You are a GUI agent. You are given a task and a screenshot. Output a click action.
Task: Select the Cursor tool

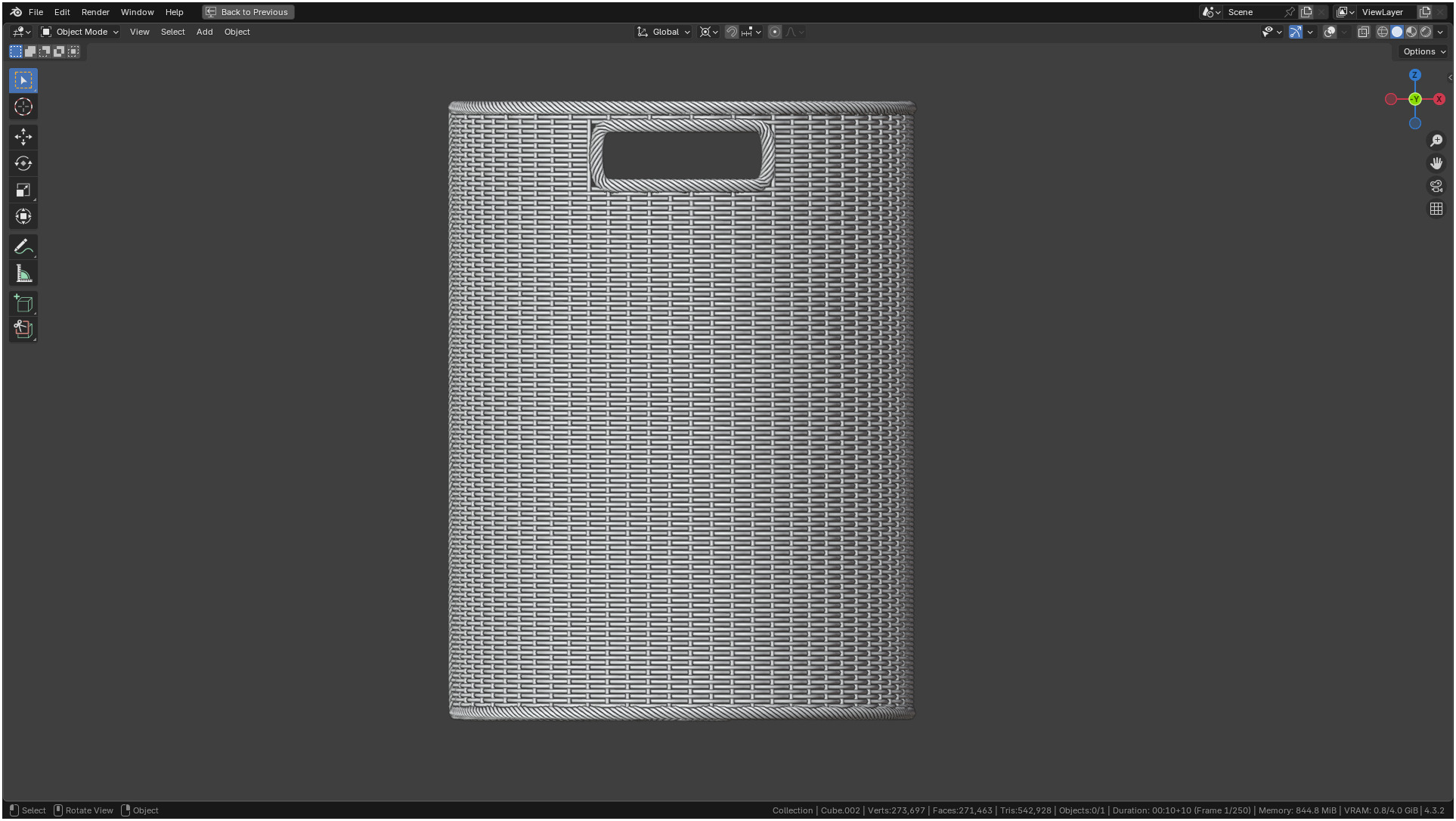pyautogui.click(x=23, y=107)
